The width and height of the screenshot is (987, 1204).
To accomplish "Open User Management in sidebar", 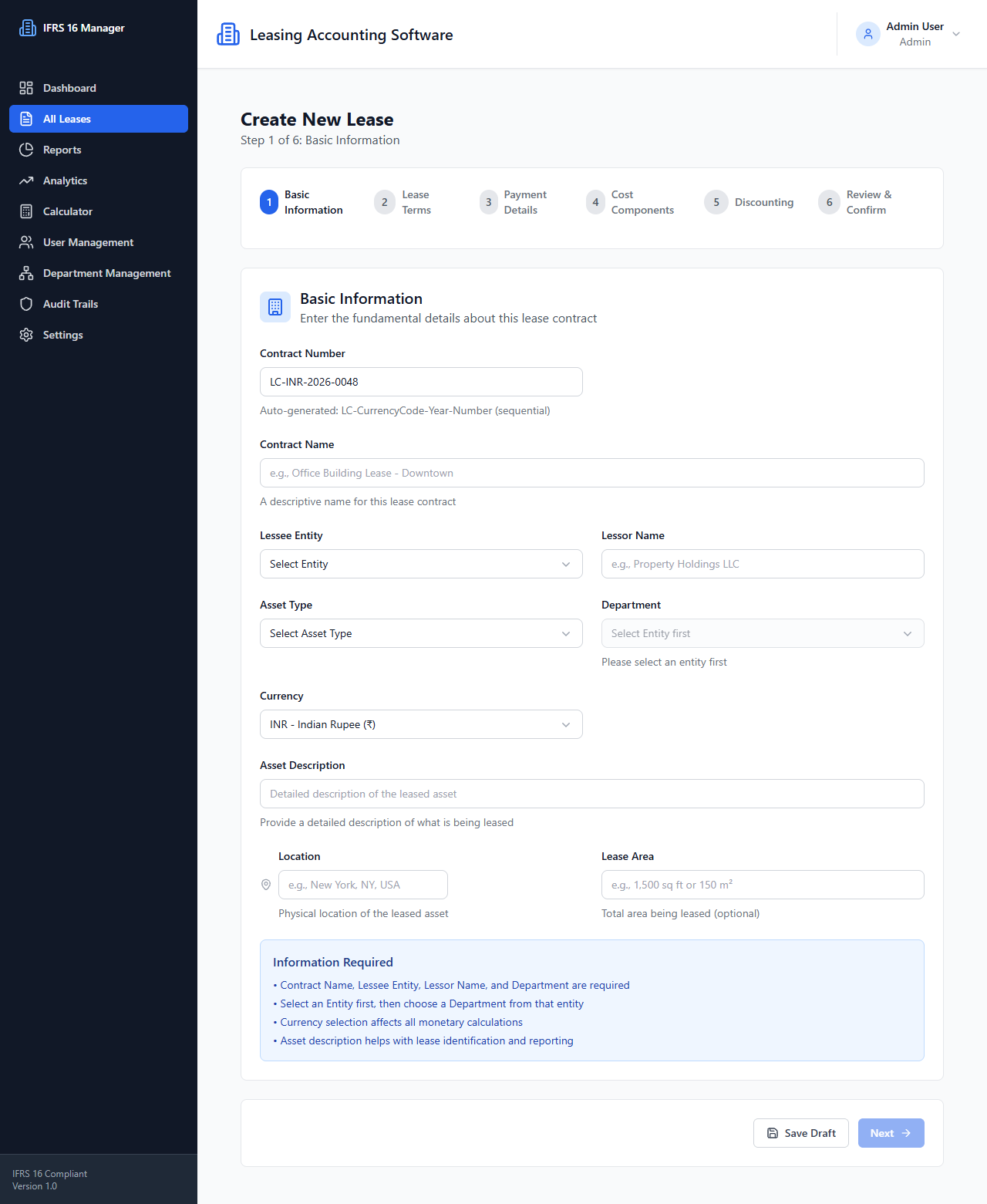I will click(x=99, y=242).
